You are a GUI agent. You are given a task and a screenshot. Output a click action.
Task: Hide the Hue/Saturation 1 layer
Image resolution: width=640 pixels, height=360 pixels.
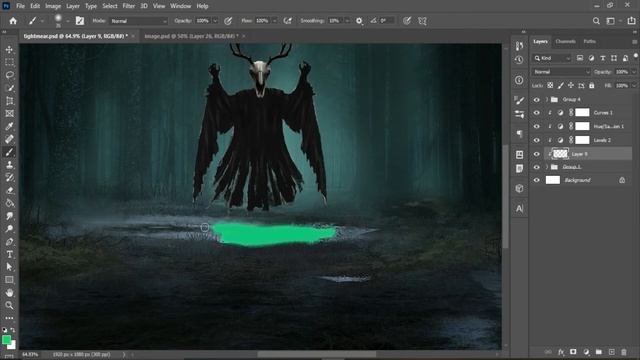tap(536, 127)
